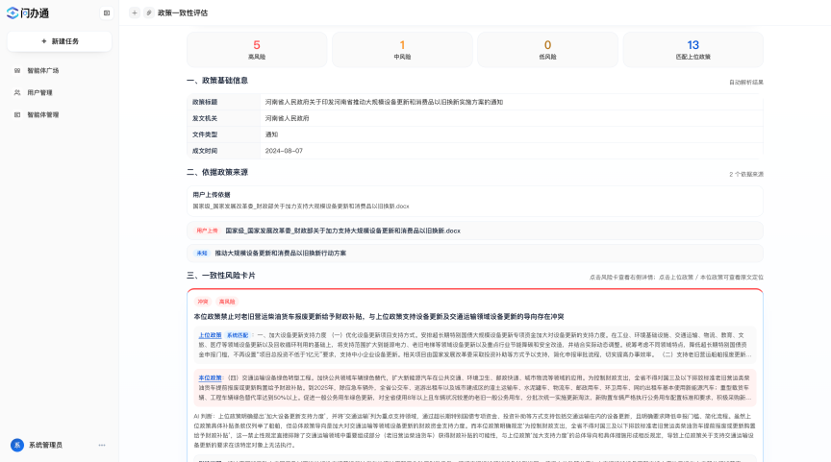Click the 系统匹配 tag beside 上位政策
This screenshot has width=831, height=462.
(237, 335)
